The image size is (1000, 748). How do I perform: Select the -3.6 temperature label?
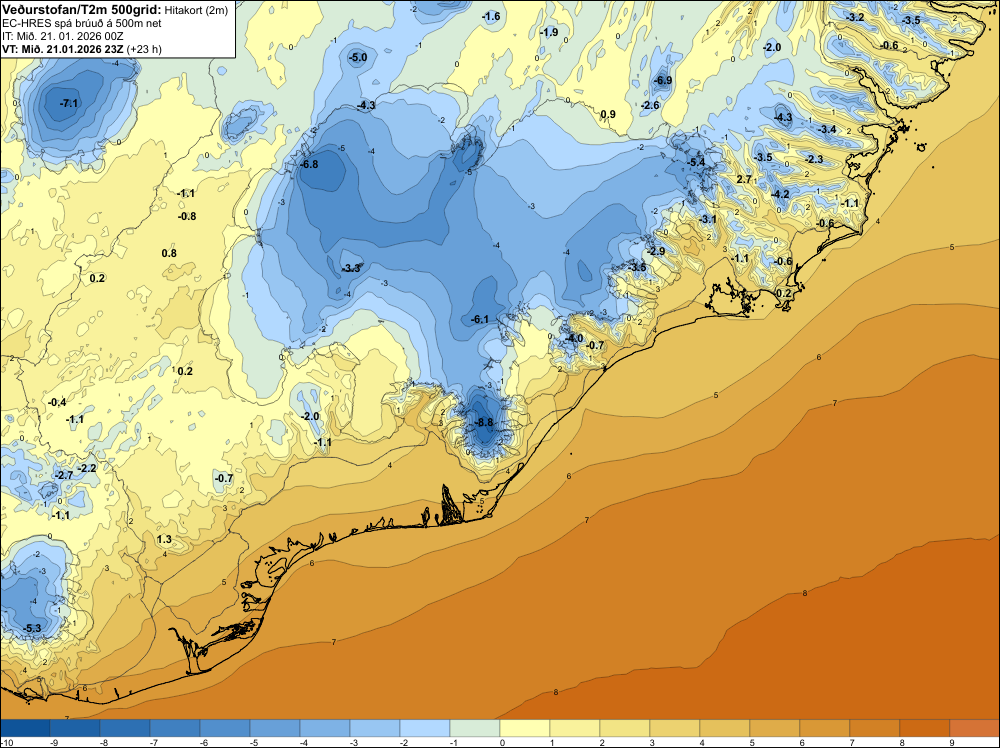pos(638,268)
